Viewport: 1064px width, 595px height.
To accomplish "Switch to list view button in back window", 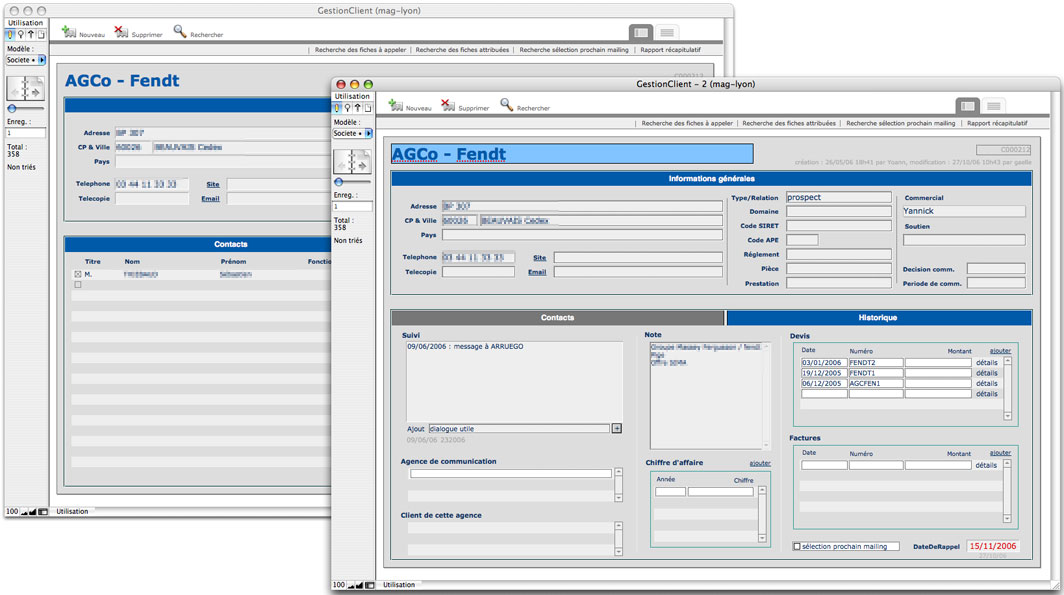I will [667, 33].
